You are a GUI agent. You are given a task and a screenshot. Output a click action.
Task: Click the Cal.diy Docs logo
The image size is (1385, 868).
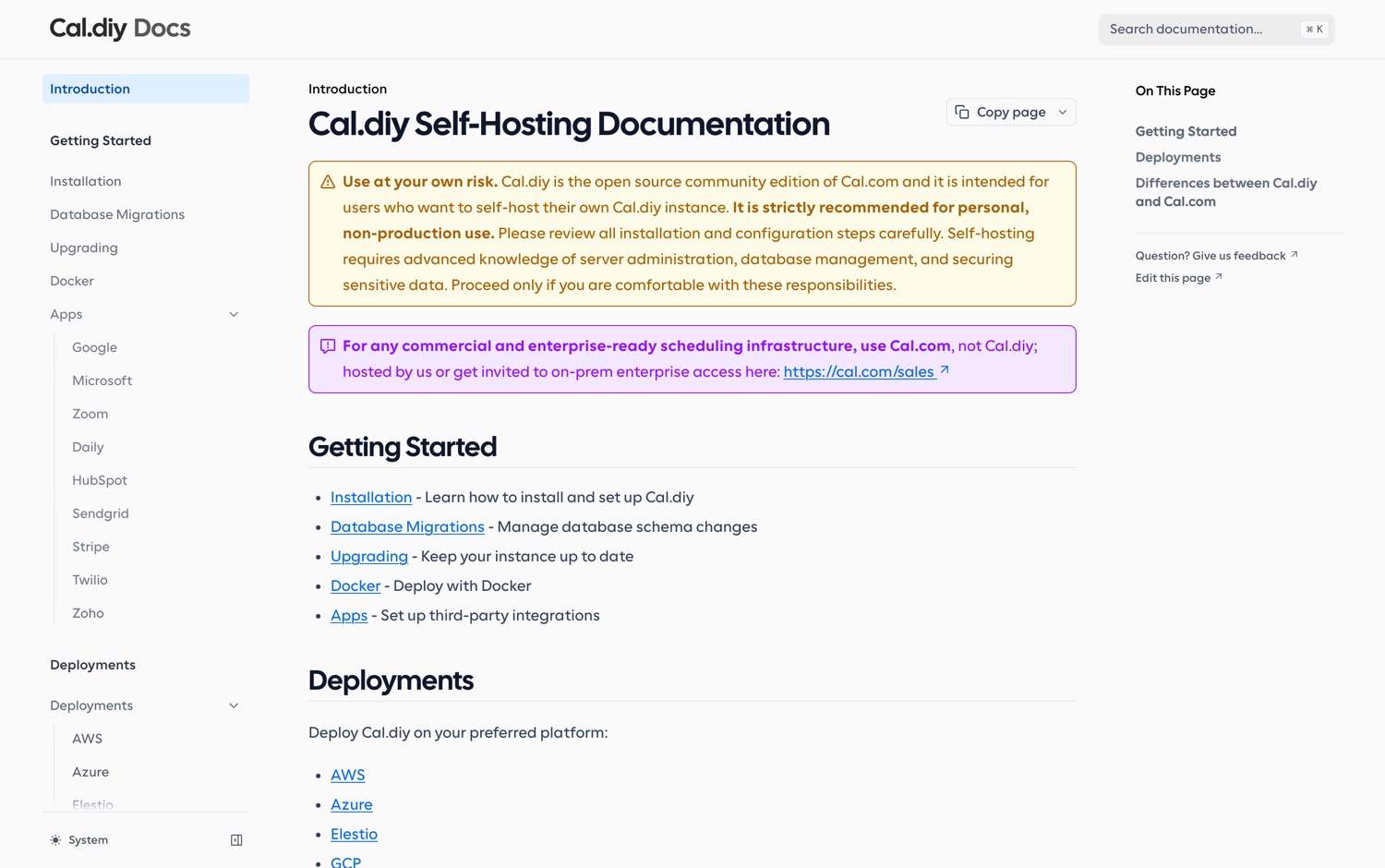(120, 29)
